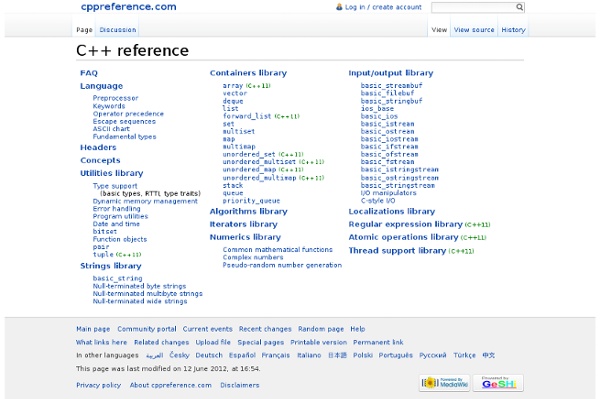600x399 pixels.
Task: Open the priority_queue link
Action: click(x=251, y=201)
